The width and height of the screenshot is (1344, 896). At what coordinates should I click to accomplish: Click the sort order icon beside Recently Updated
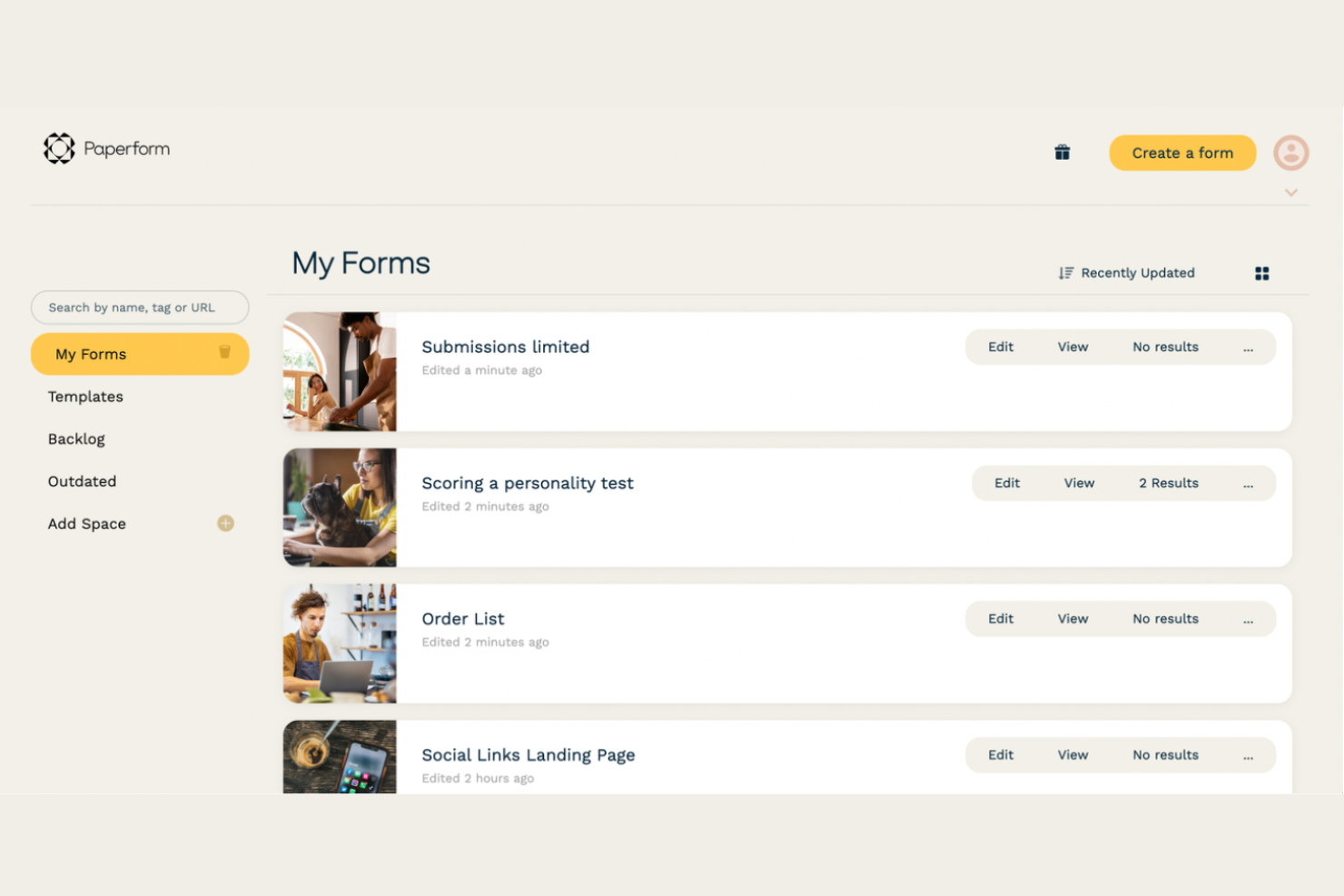1064,272
